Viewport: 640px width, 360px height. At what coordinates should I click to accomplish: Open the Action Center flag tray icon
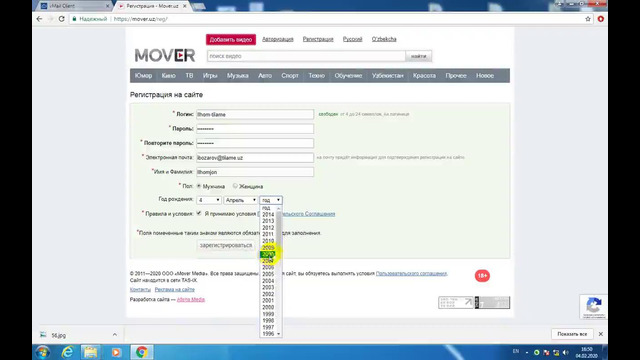click(x=546, y=352)
